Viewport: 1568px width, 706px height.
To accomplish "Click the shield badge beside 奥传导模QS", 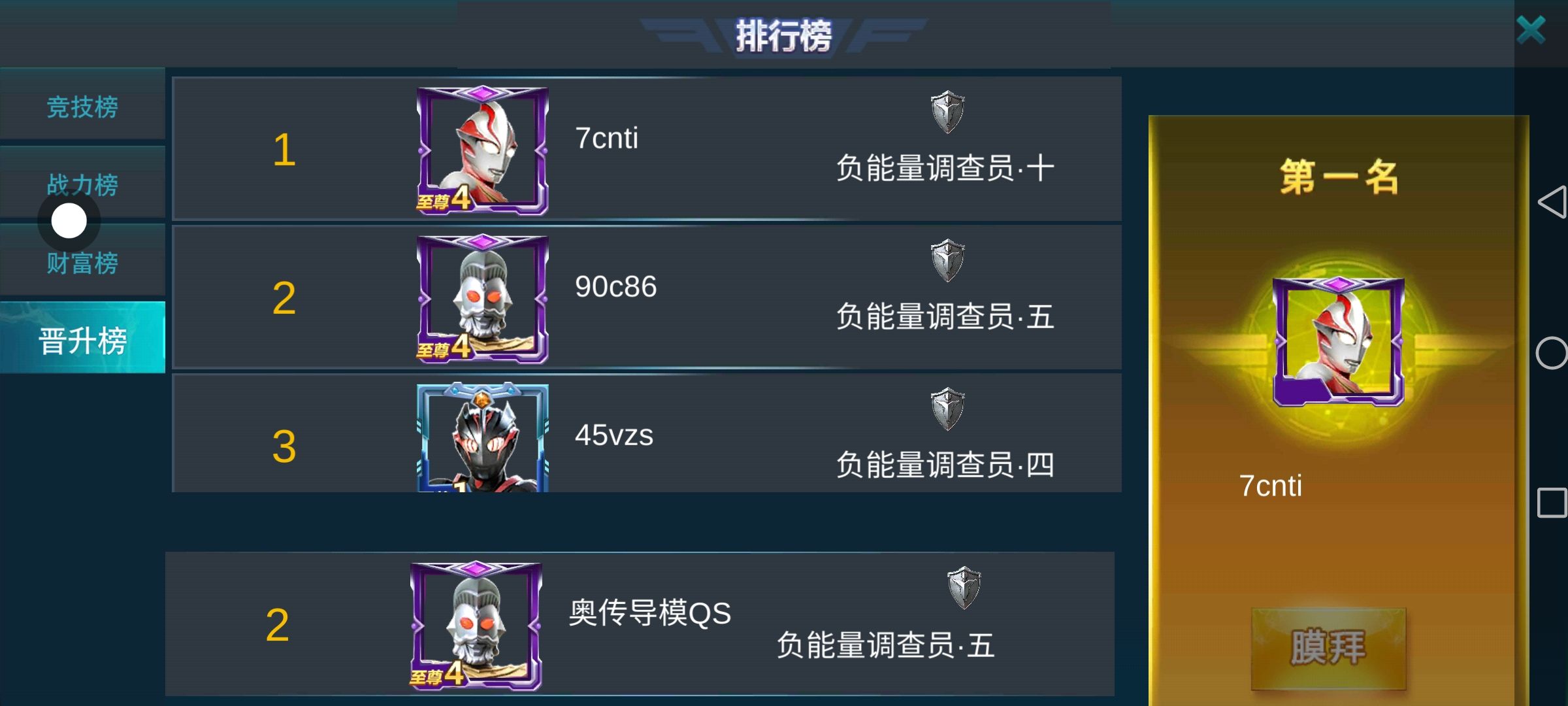I will click(964, 588).
